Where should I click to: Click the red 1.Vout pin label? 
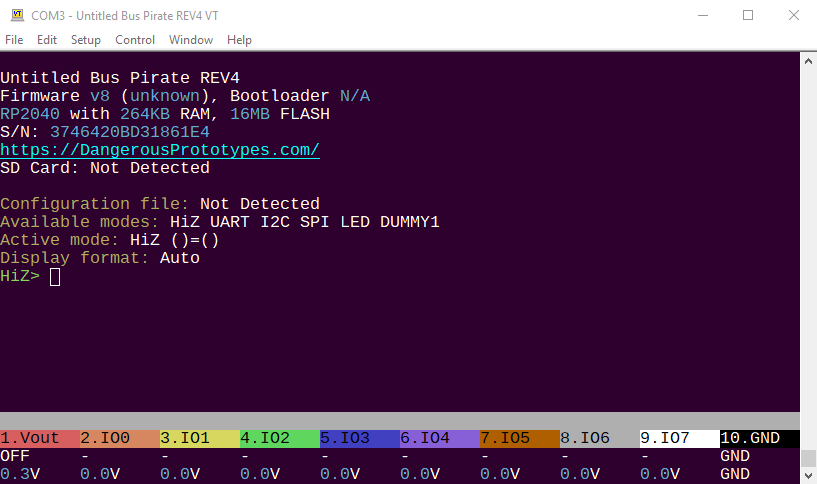[40, 438]
